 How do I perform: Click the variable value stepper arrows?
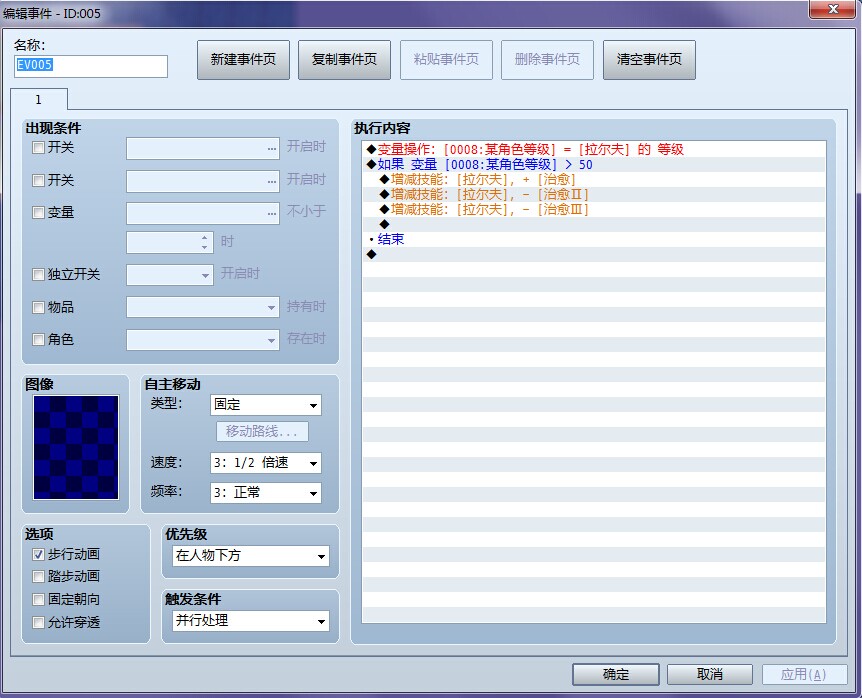pos(205,242)
